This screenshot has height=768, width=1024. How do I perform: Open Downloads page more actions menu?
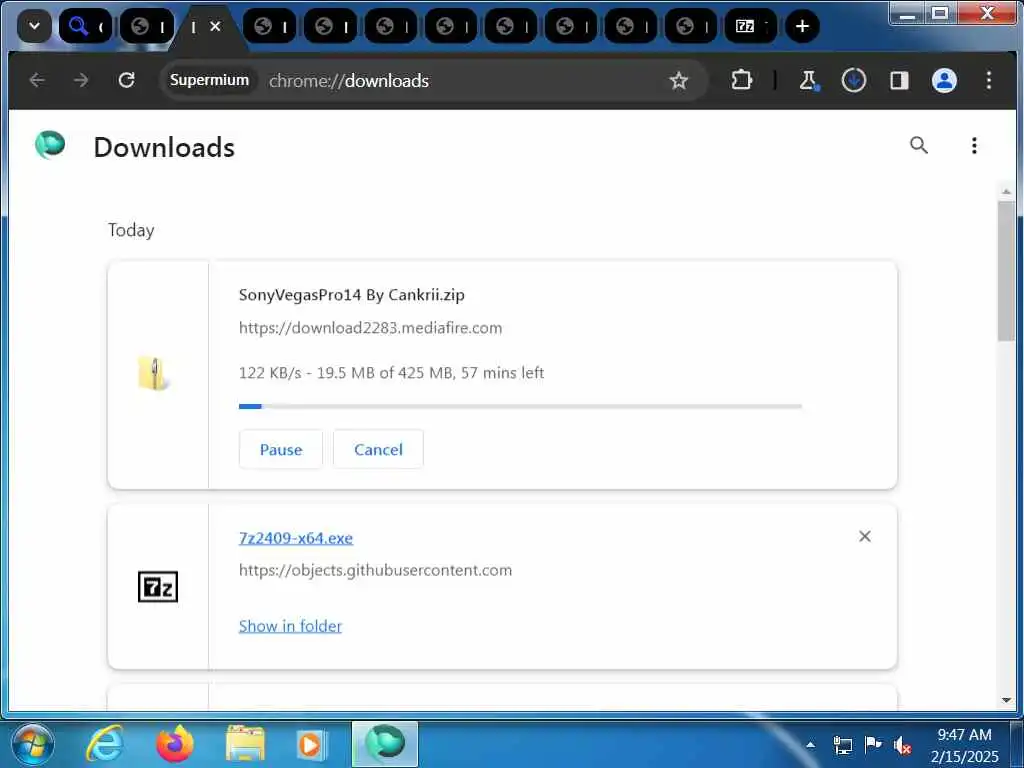[x=974, y=145]
